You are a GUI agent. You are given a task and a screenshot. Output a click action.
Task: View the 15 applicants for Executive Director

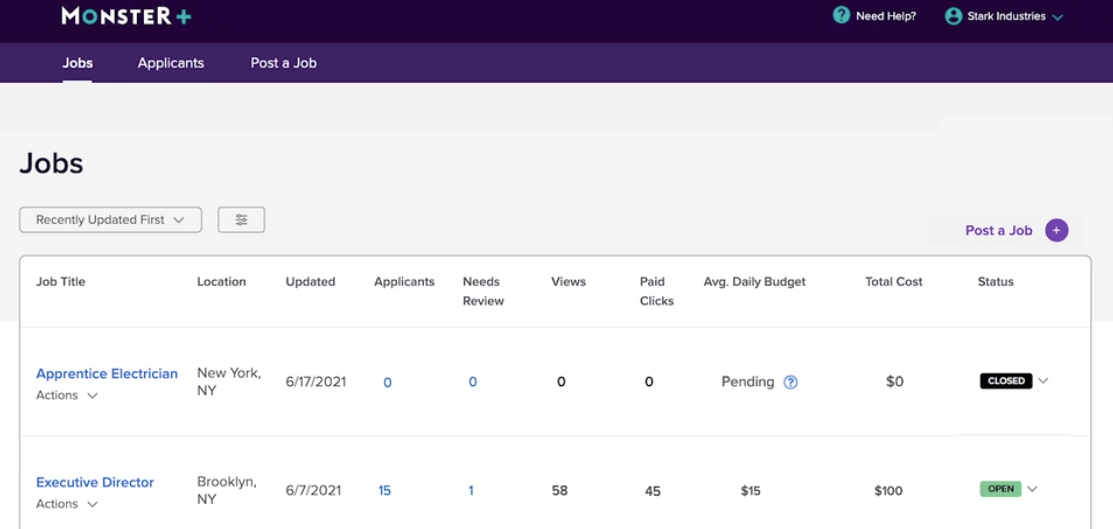tap(385, 491)
